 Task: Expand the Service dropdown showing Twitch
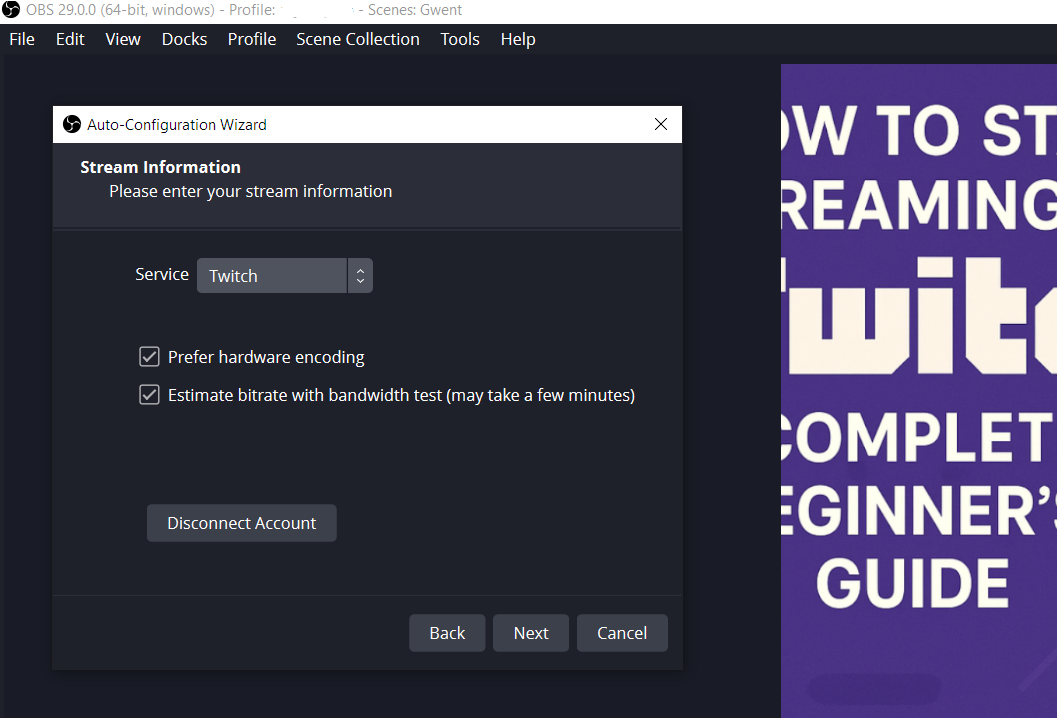284,276
